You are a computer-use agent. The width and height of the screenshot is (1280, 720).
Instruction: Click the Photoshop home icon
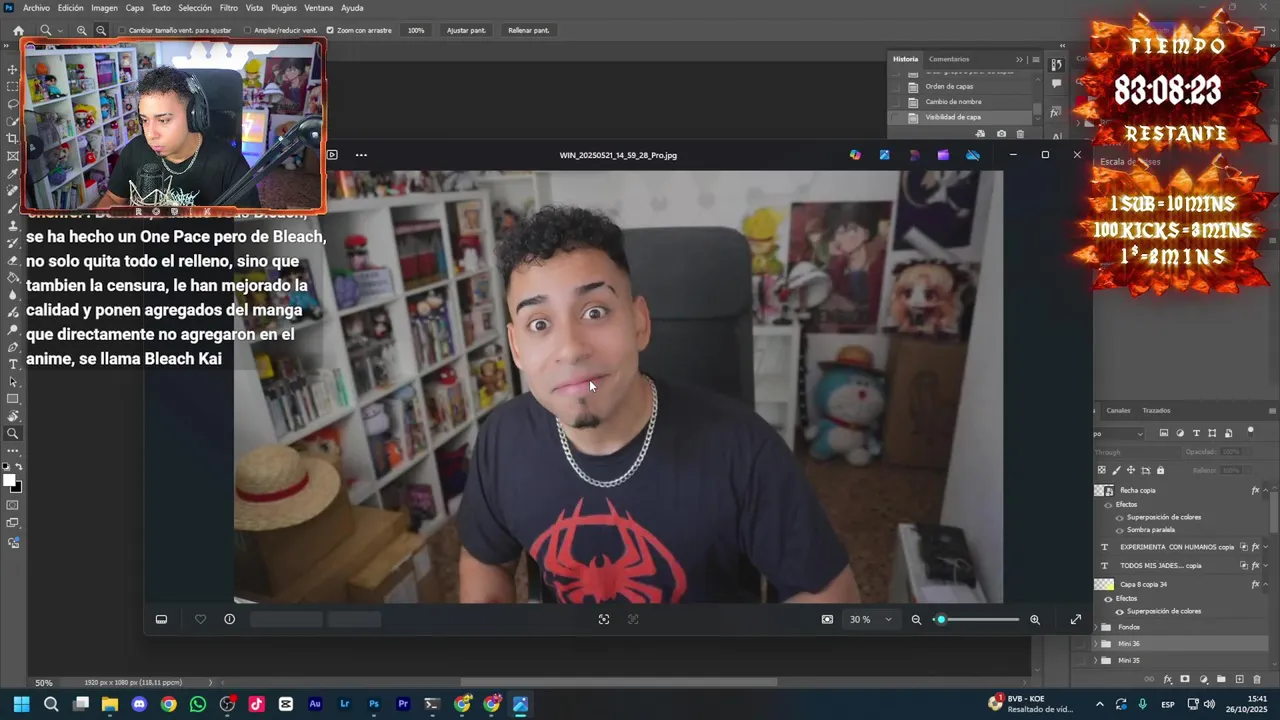(18, 30)
